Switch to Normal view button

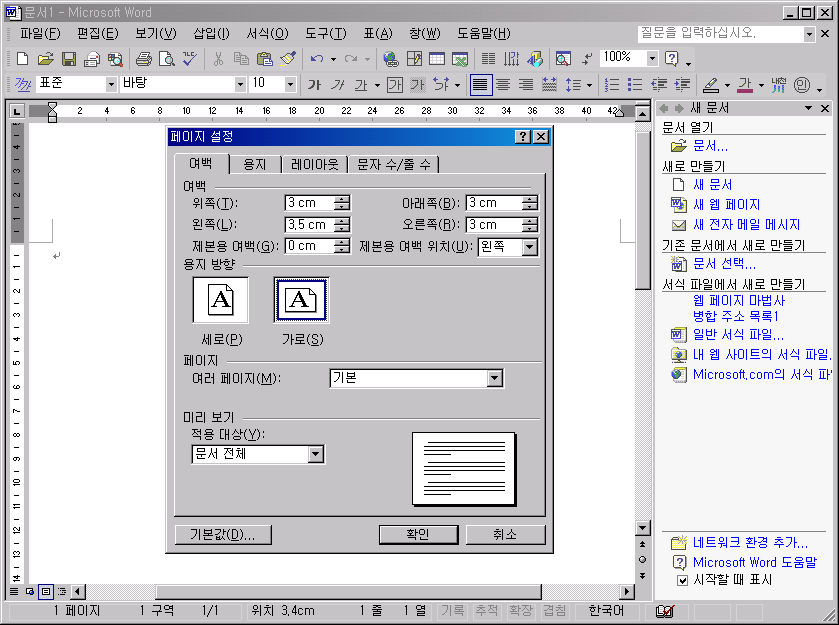click(14, 591)
